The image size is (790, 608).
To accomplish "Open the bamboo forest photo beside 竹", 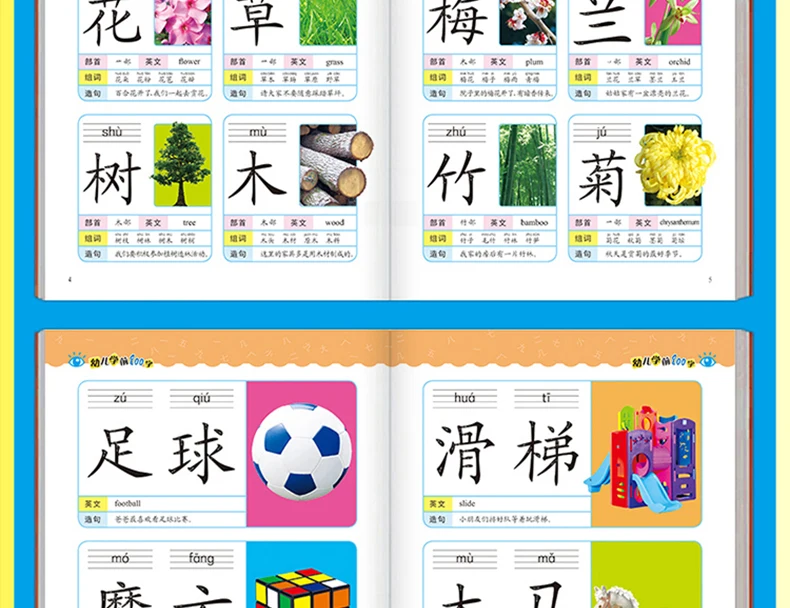I will pyautogui.click(x=528, y=165).
